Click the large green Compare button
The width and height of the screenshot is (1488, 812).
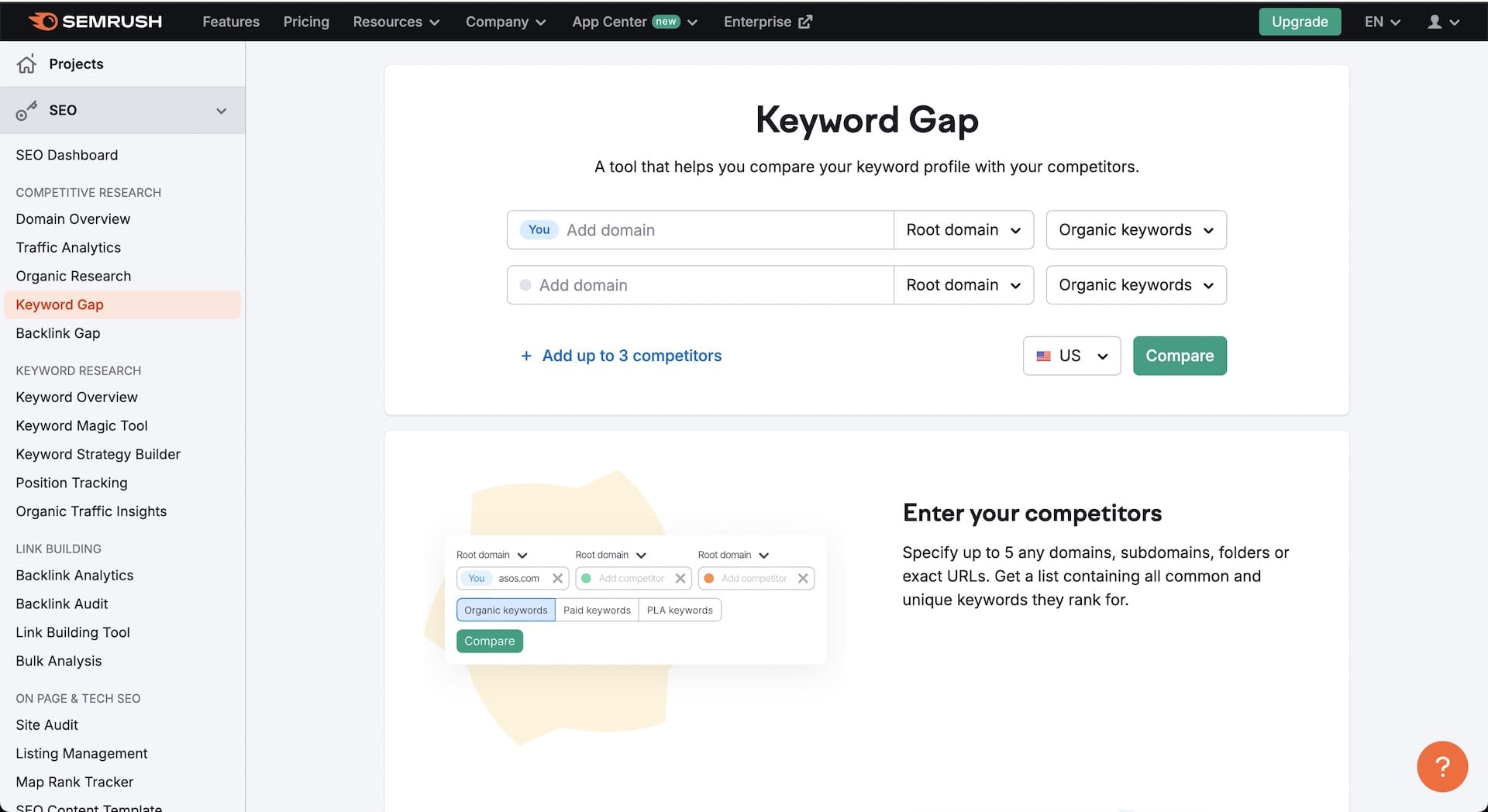1180,356
